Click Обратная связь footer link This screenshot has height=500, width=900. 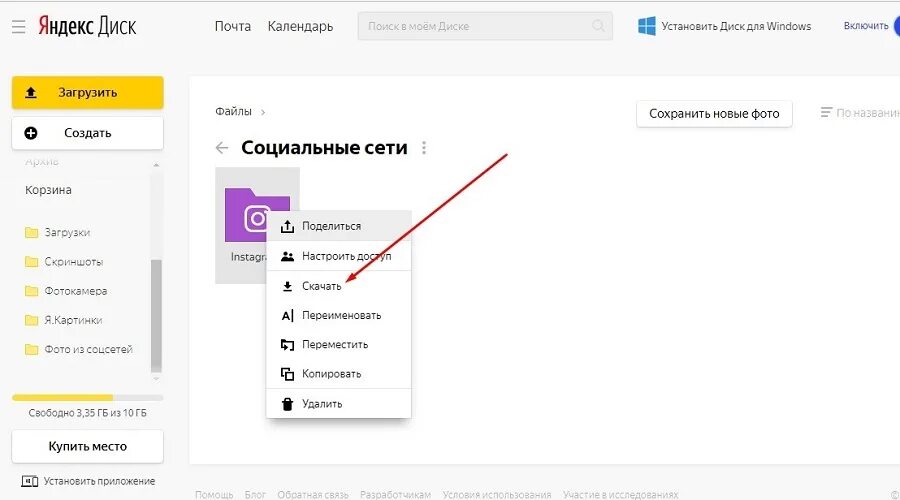point(313,494)
